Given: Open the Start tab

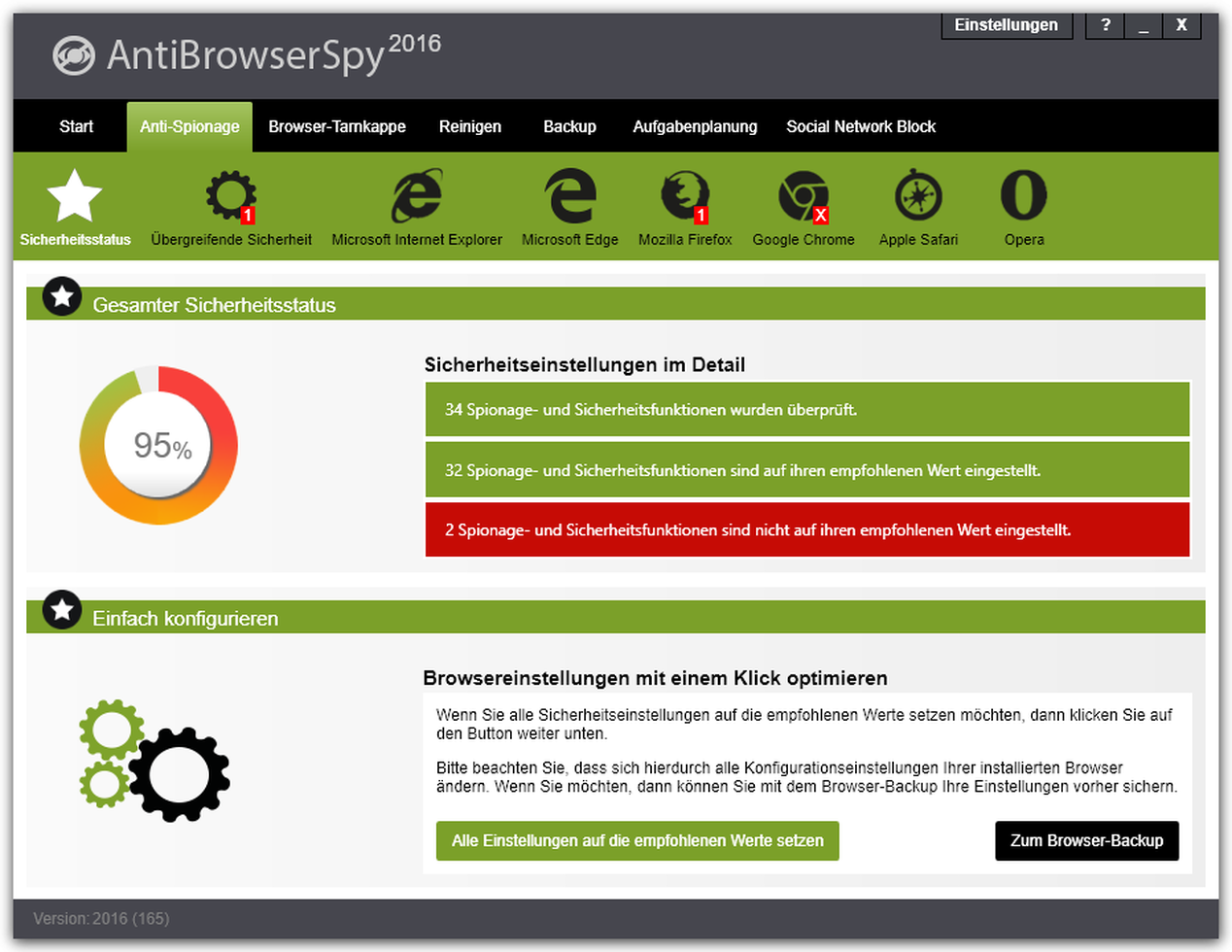Looking at the screenshot, I should pyautogui.click(x=76, y=126).
